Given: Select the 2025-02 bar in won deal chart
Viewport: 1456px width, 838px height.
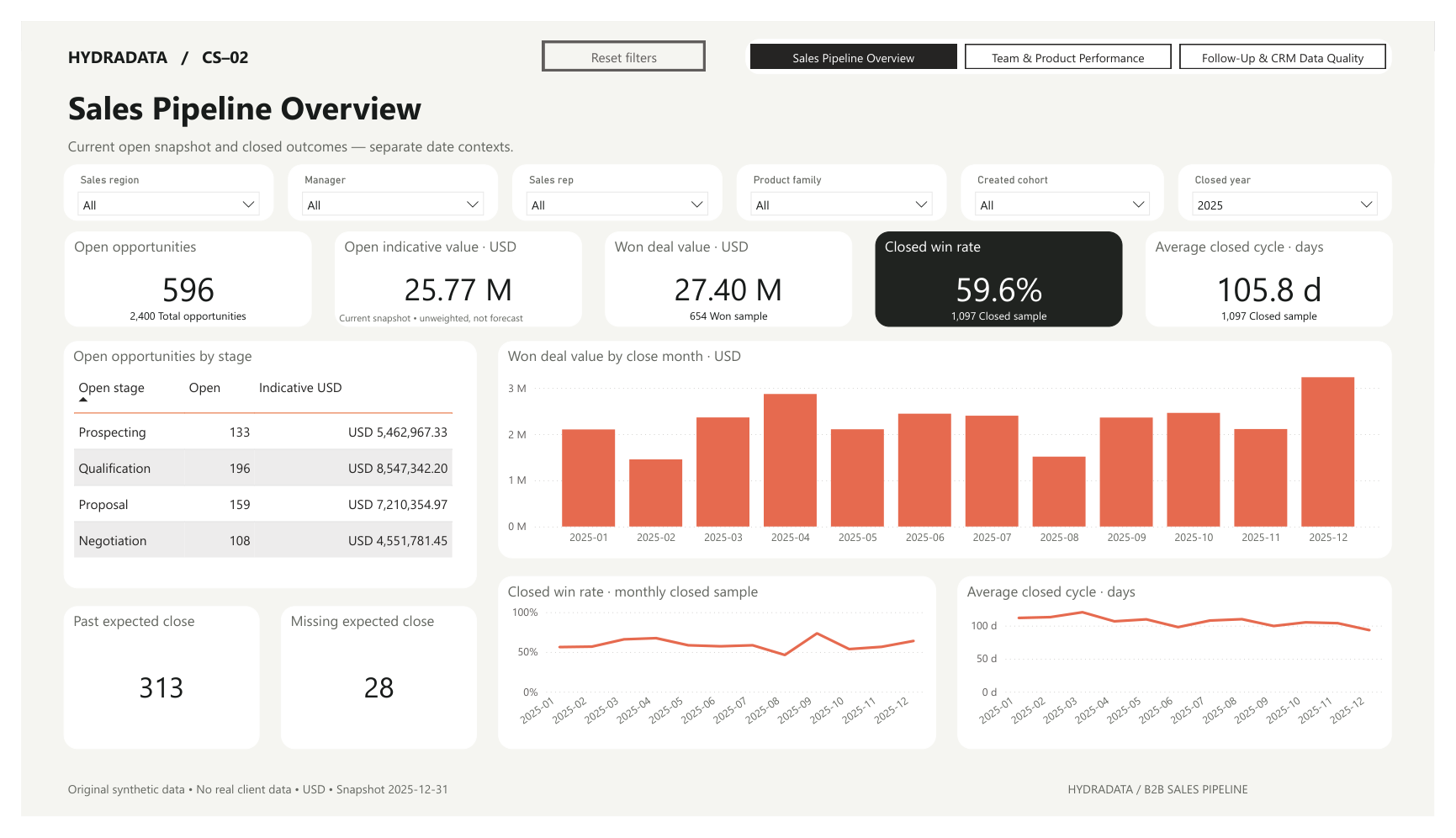Looking at the screenshot, I should coord(655,493).
